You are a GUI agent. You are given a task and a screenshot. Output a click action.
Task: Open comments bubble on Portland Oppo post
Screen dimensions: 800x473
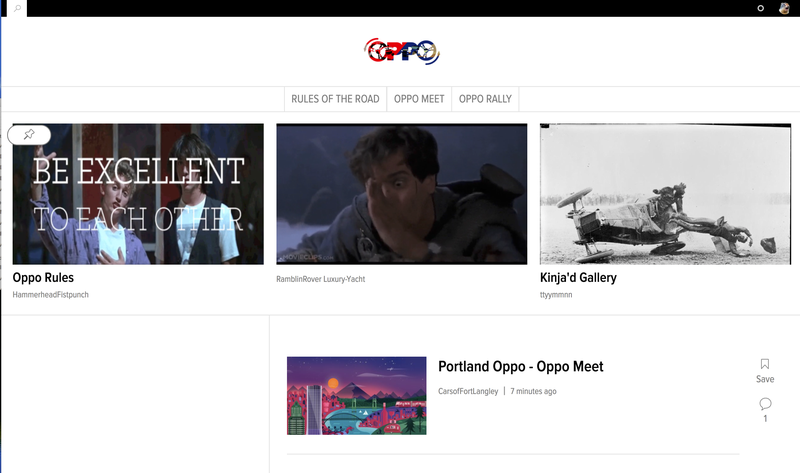[765, 404]
